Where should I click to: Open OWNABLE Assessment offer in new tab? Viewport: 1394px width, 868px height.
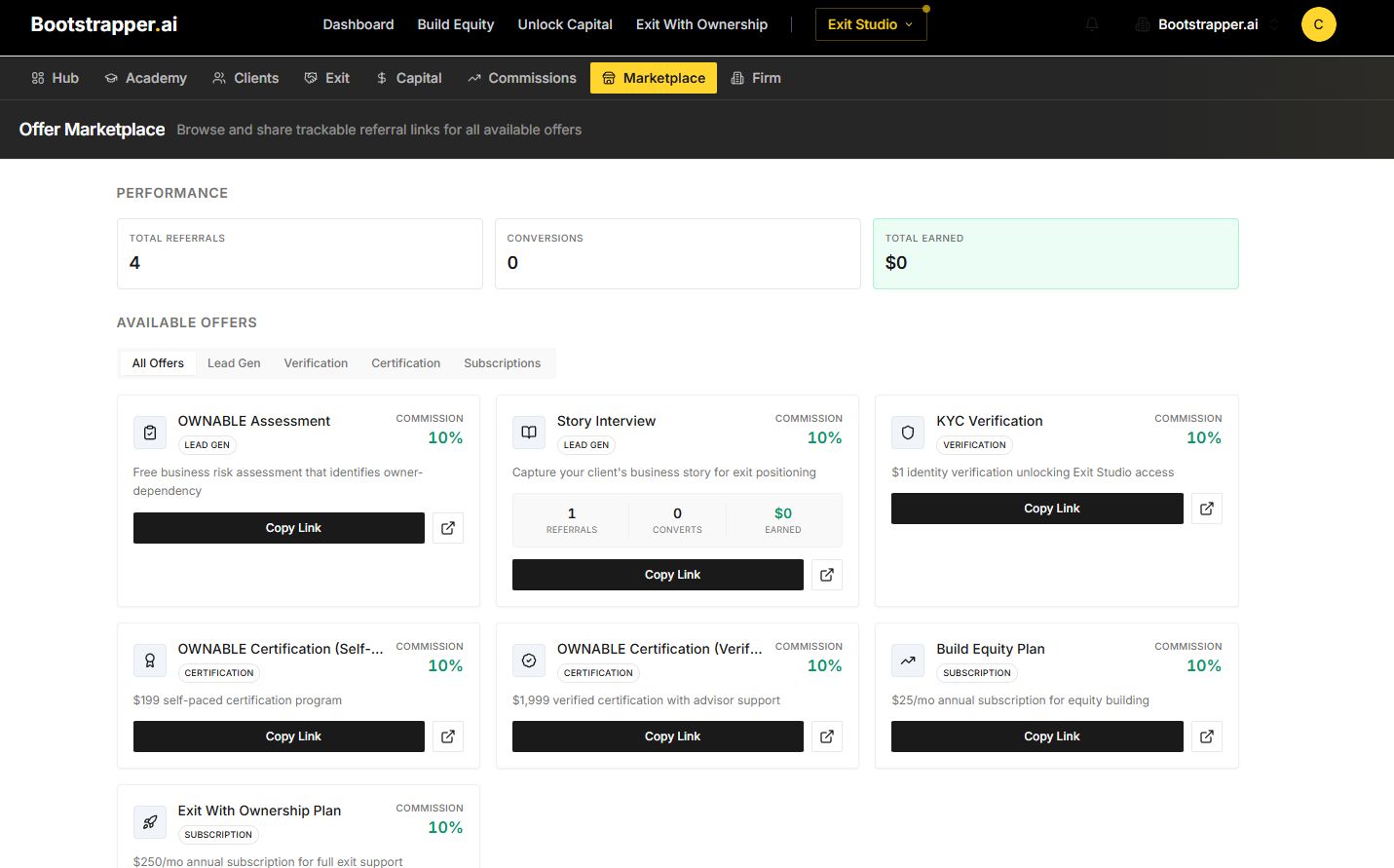(x=448, y=528)
